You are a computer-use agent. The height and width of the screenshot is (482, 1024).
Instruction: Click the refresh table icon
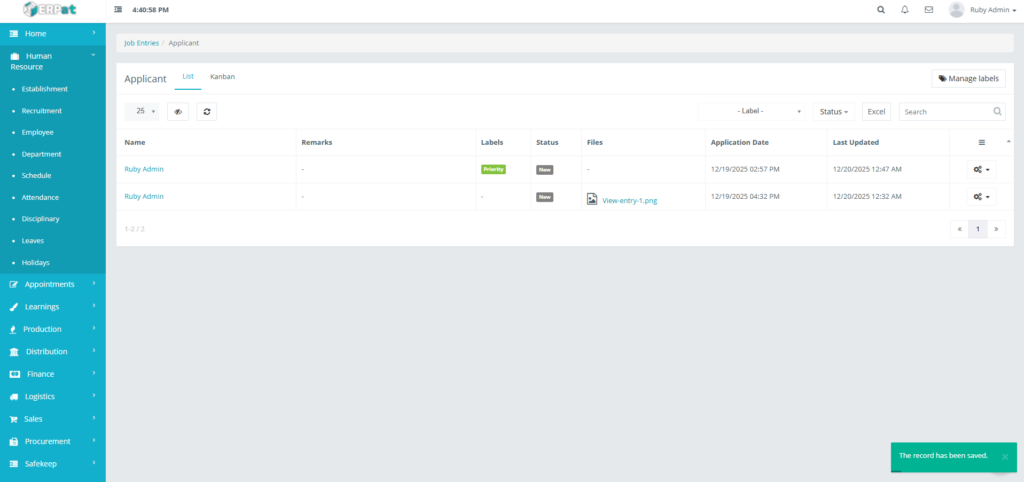206,112
